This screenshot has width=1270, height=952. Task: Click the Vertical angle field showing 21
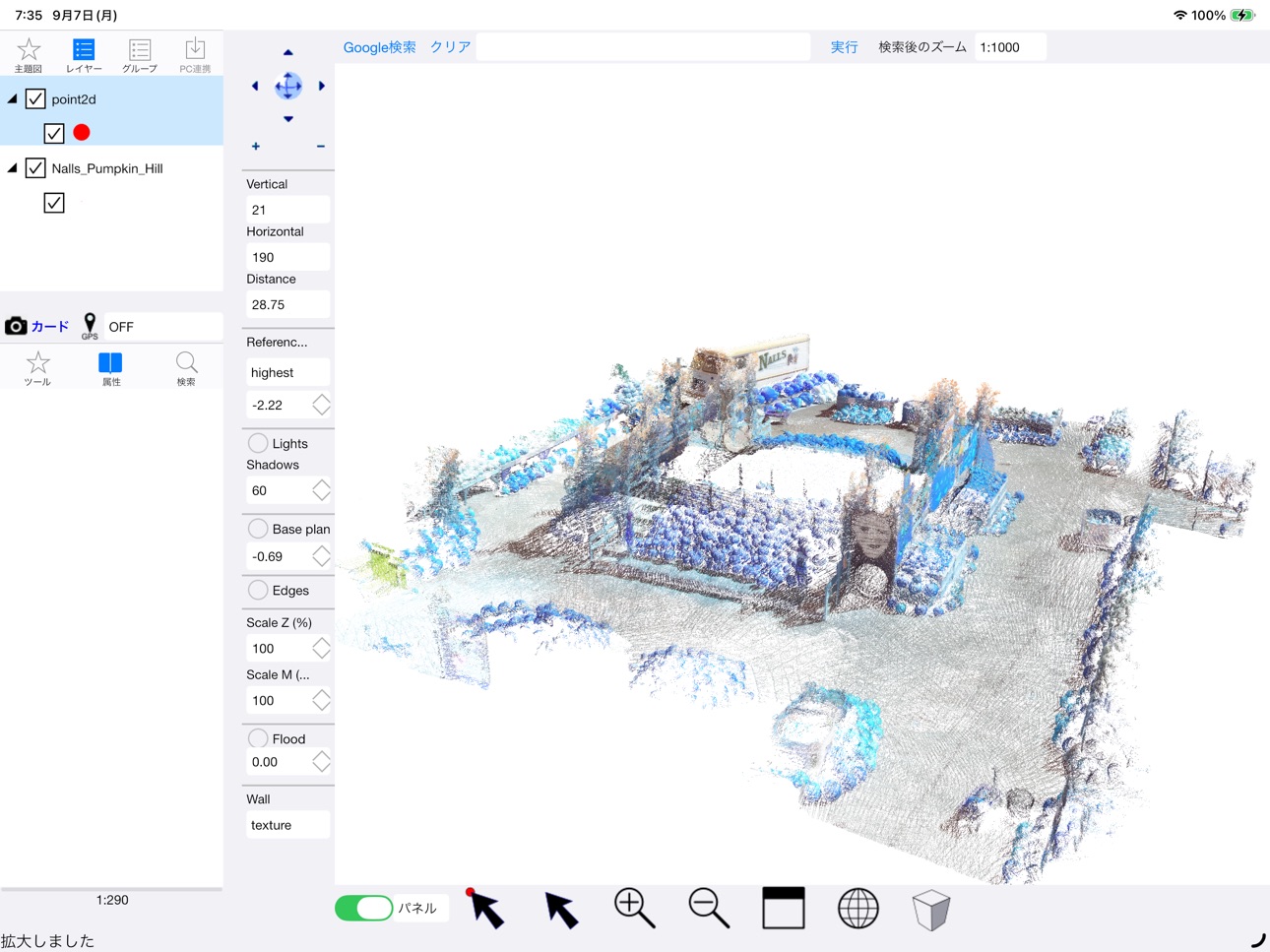coord(287,210)
